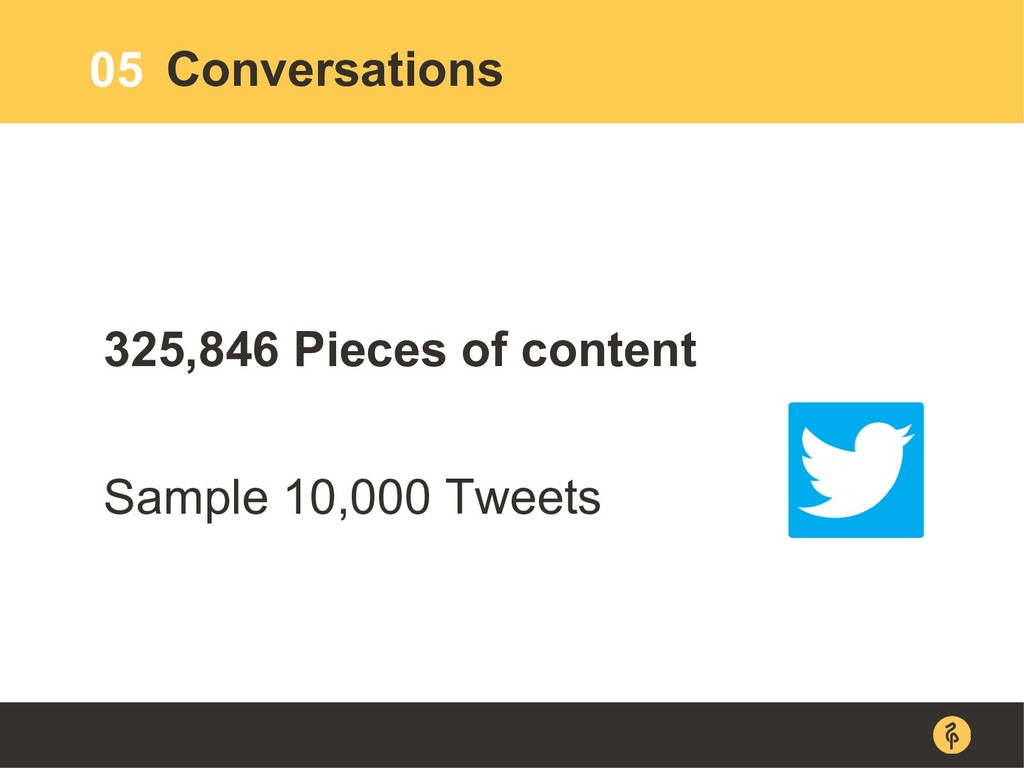The height and width of the screenshot is (768, 1024).
Task: Click the number 325,846
Action: 191,351
